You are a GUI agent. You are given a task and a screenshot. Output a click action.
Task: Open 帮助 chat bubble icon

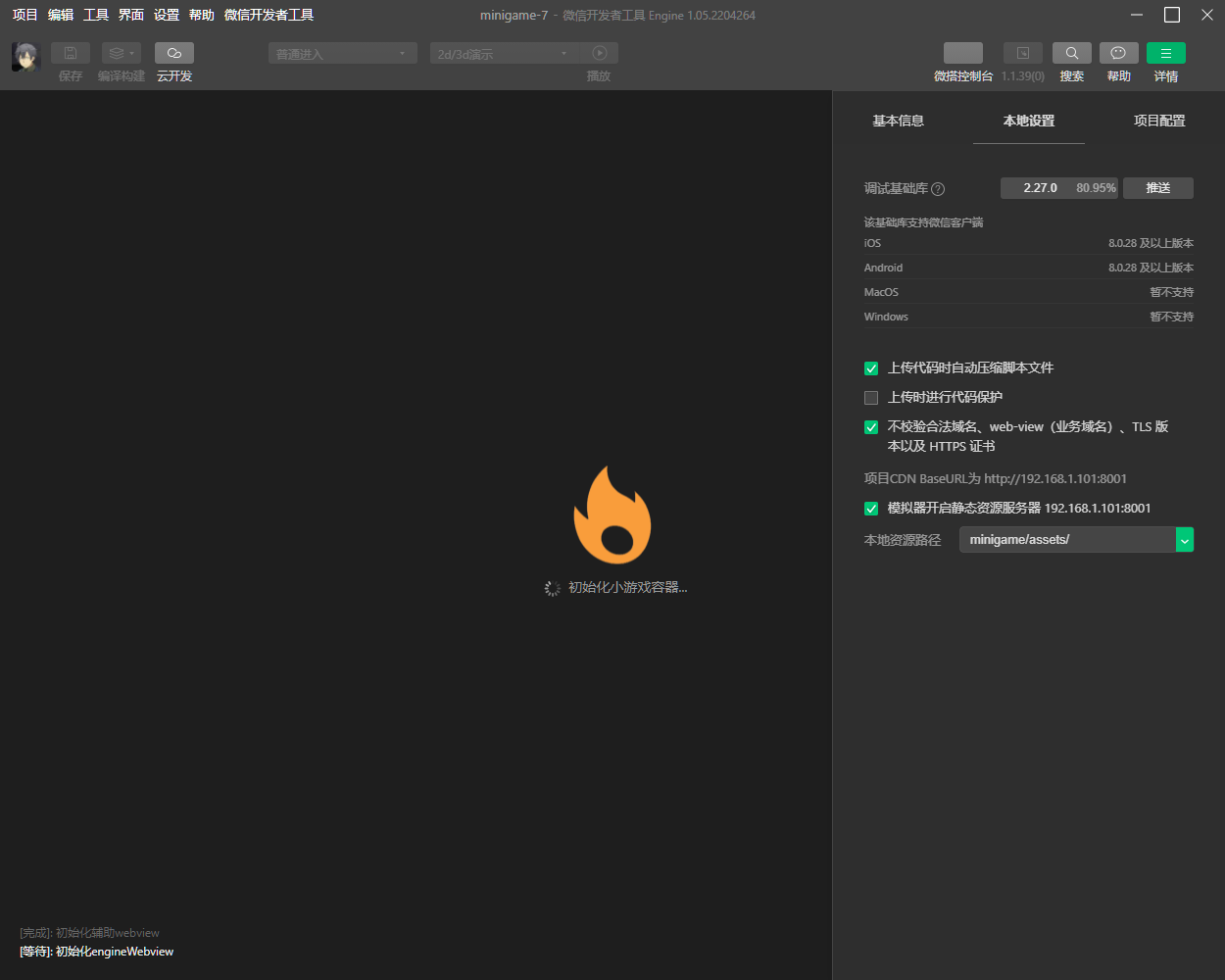(1119, 53)
